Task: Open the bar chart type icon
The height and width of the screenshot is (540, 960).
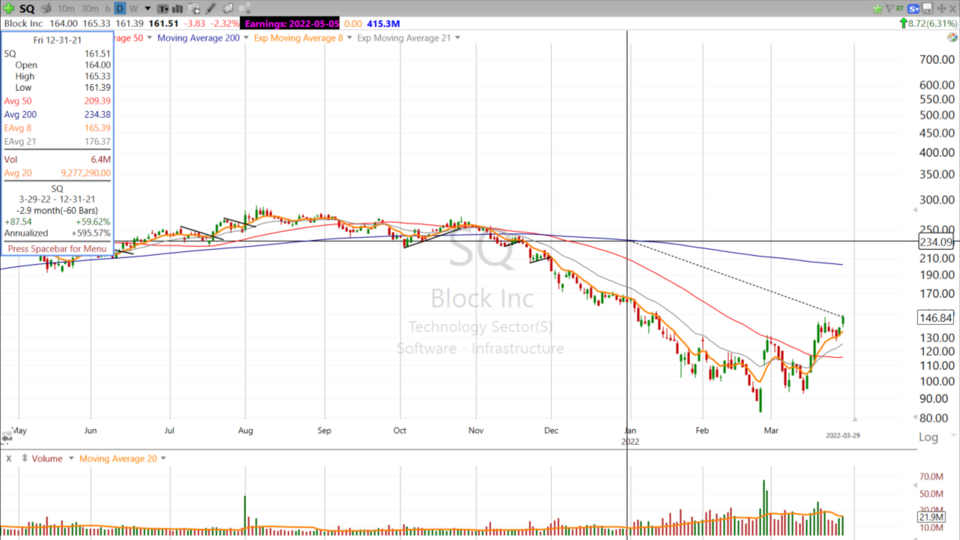Action: click(x=178, y=8)
